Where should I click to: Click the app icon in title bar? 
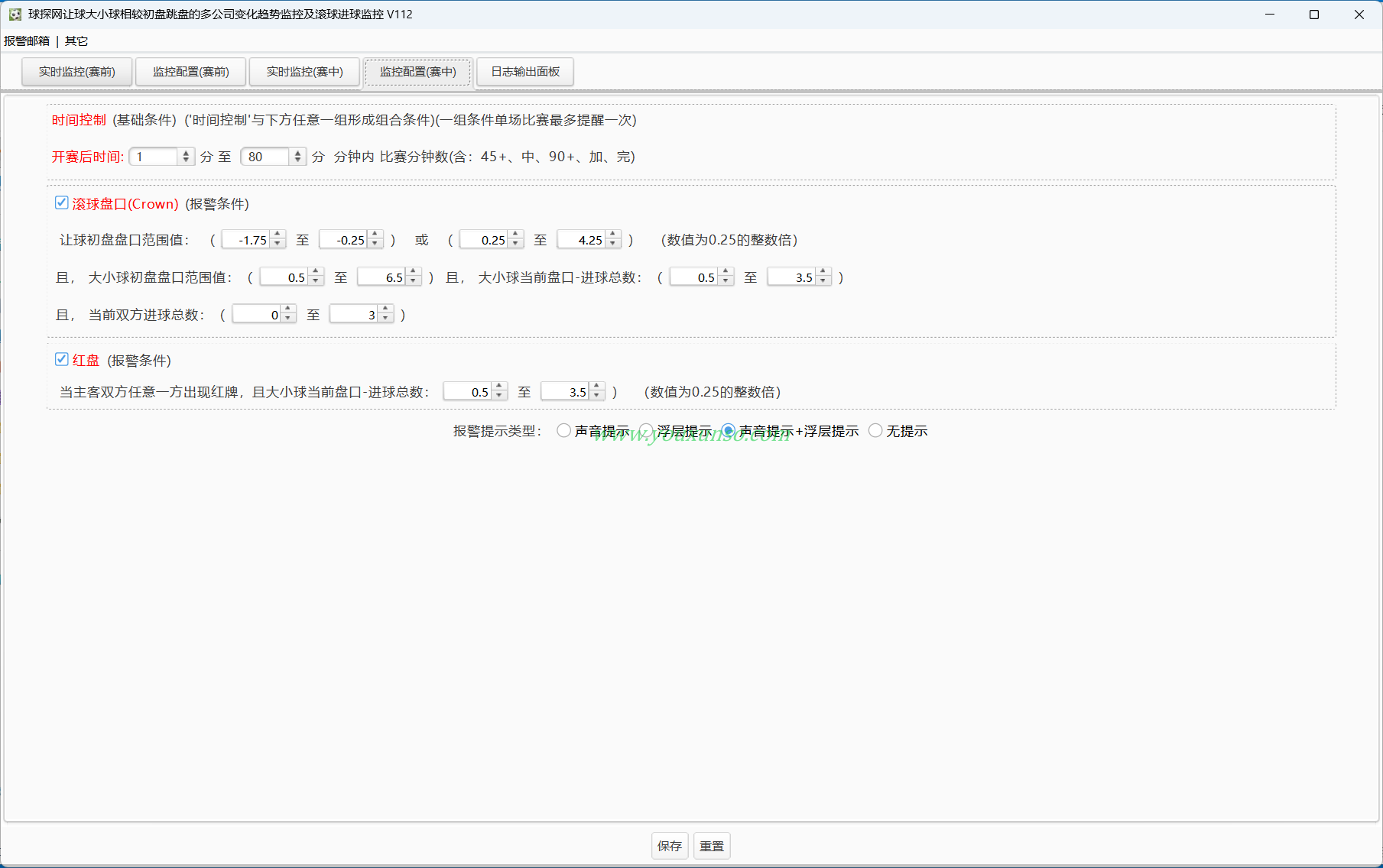point(15,15)
